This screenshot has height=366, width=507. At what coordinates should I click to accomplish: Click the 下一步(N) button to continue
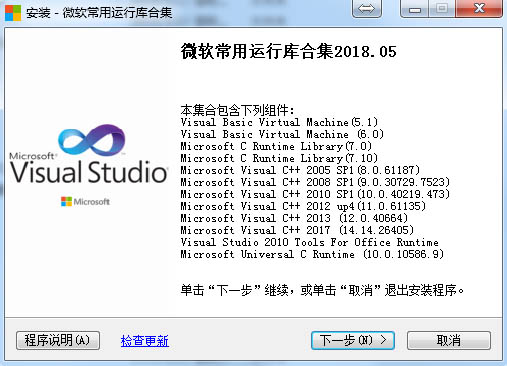click(x=353, y=340)
